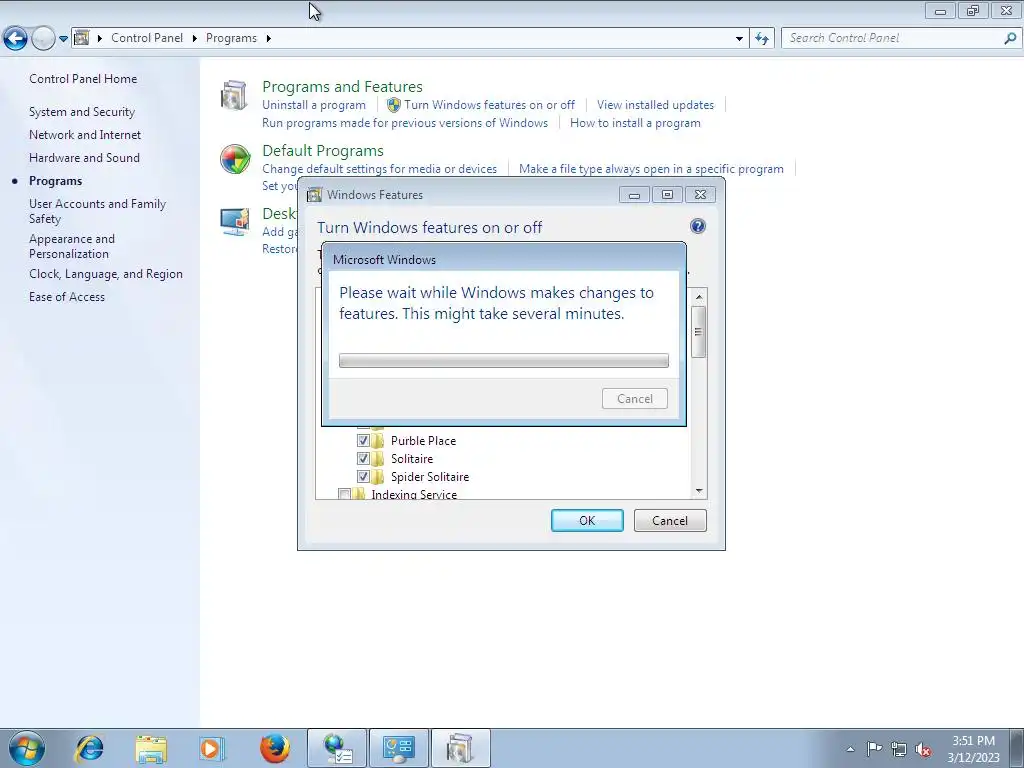Click the Control Panel icon in address bar

pos(82,38)
